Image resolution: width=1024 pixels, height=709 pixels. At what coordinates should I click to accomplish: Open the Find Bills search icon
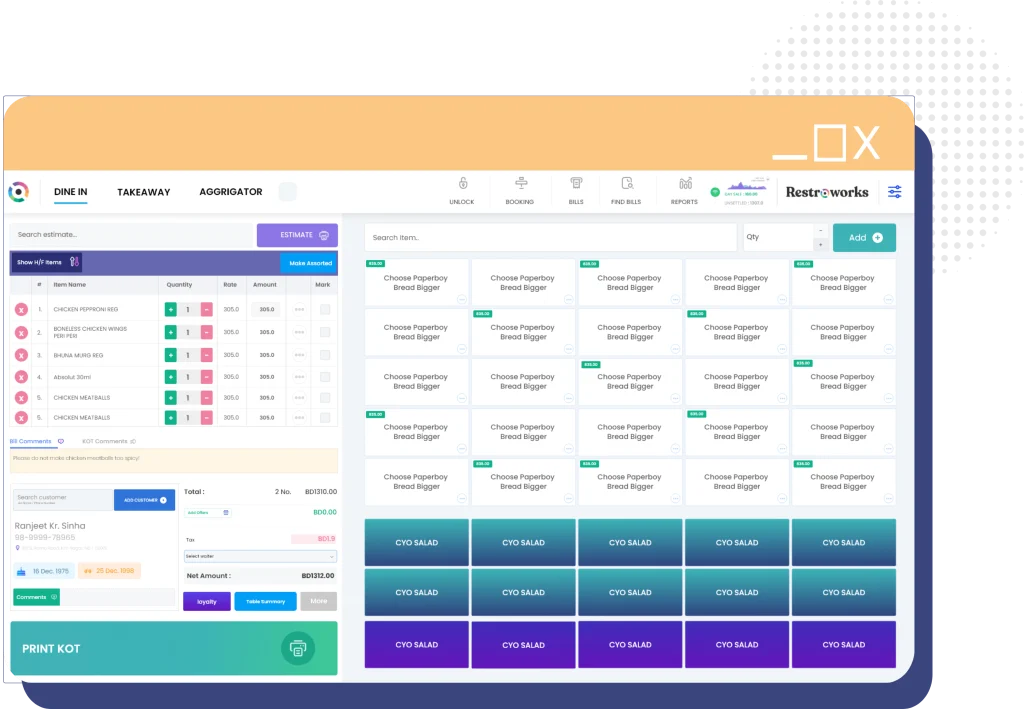point(627,184)
